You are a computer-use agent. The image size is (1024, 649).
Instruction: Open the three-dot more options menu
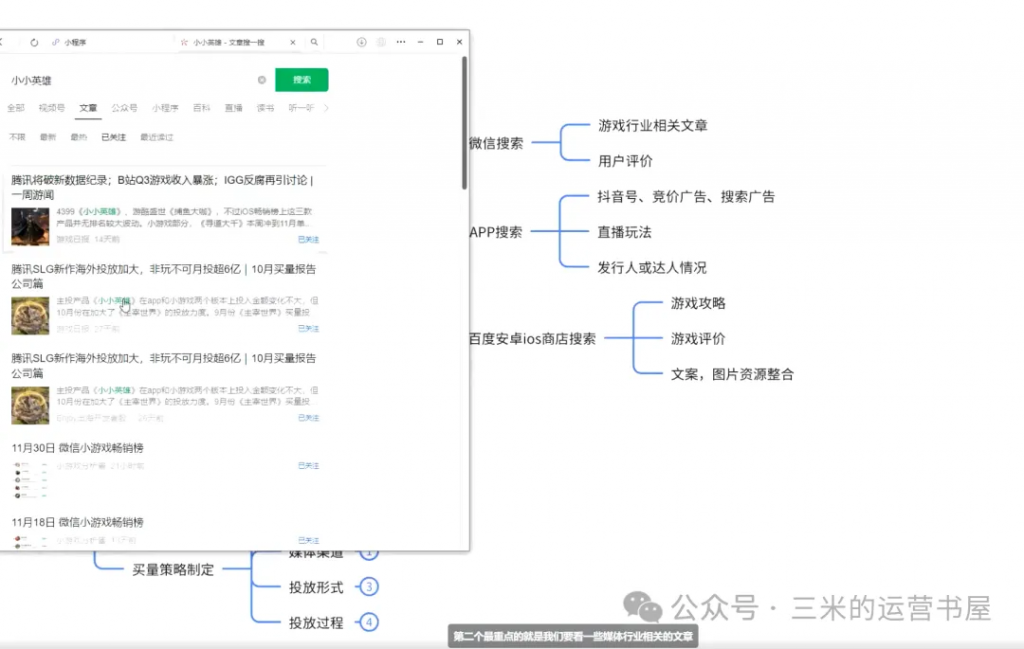401,42
